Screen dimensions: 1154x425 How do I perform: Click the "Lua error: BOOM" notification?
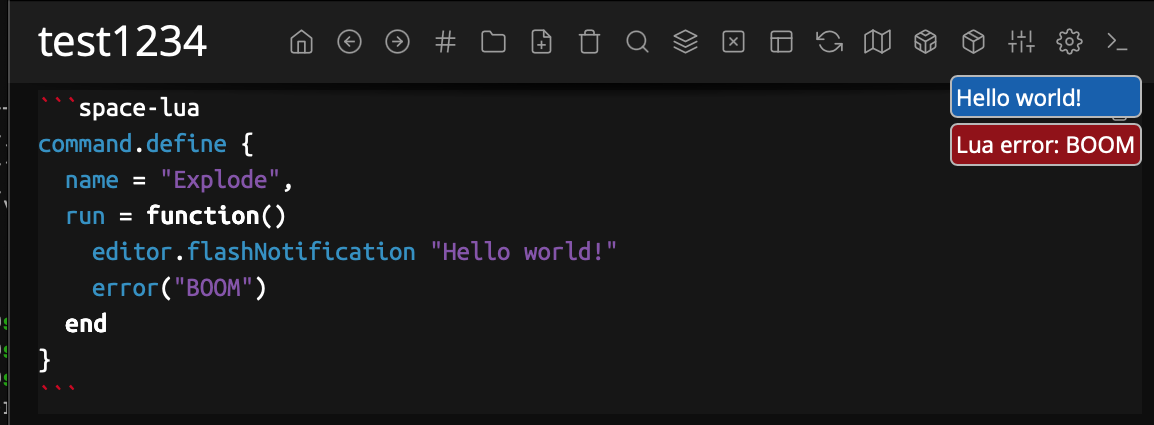[x=1045, y=145]
